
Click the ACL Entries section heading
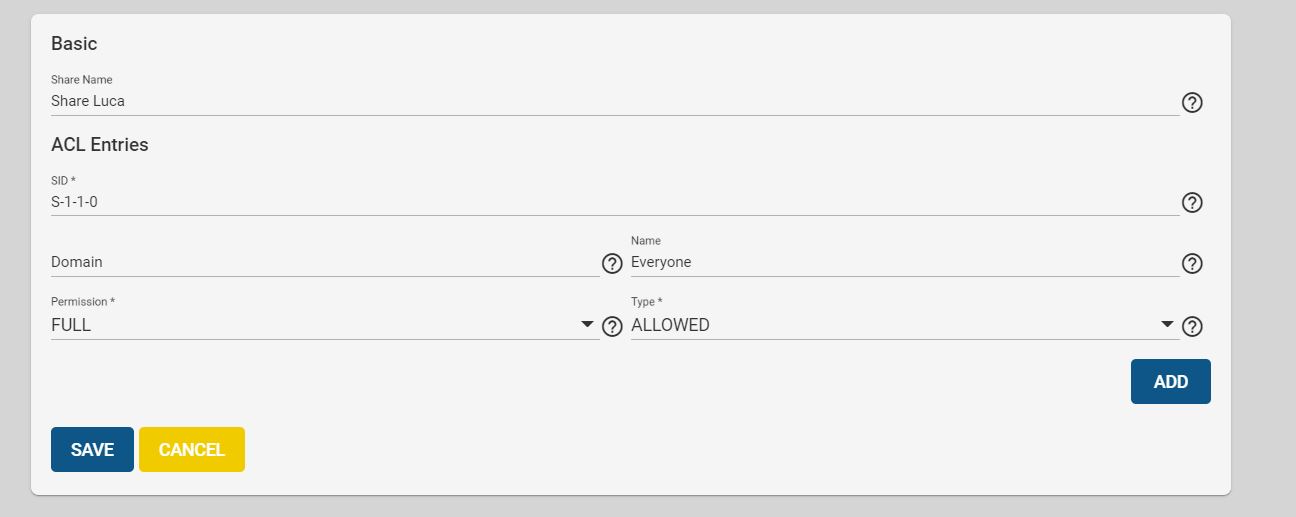click(100, 145)
